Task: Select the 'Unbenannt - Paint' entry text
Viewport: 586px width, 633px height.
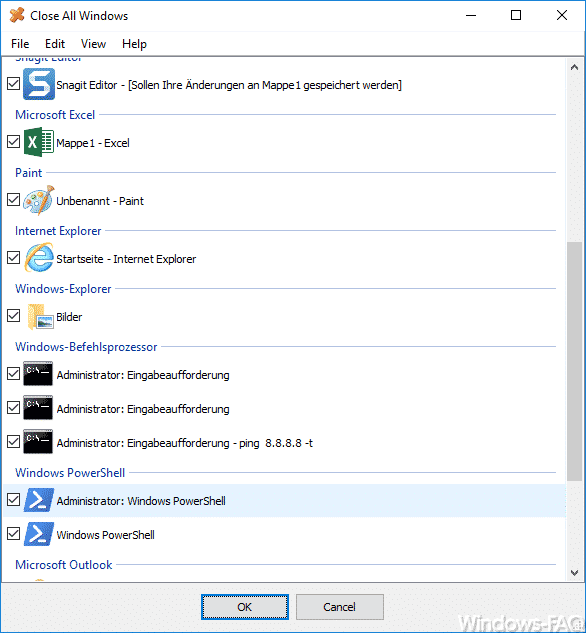Action: point(100,201)
